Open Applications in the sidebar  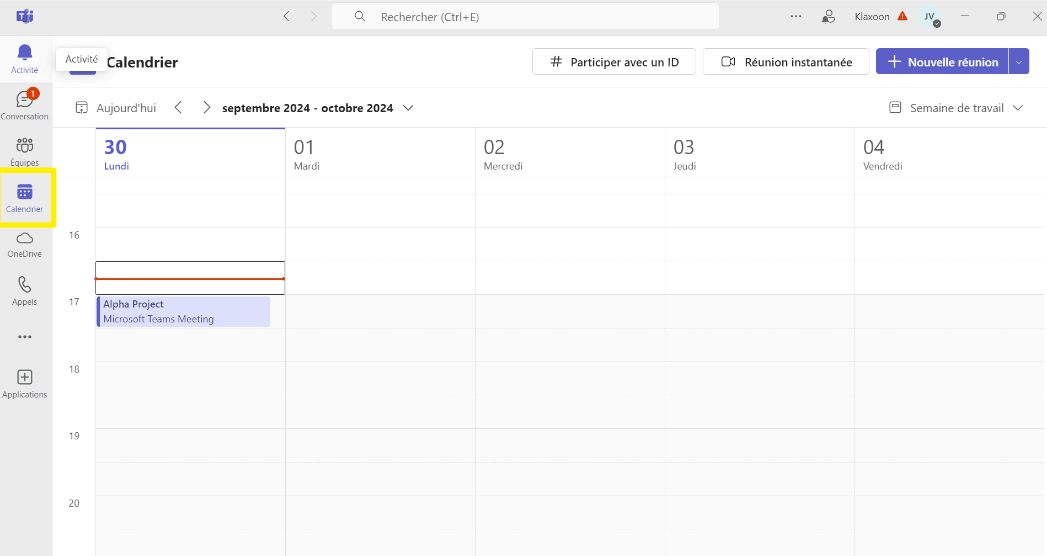pos(25,383)
